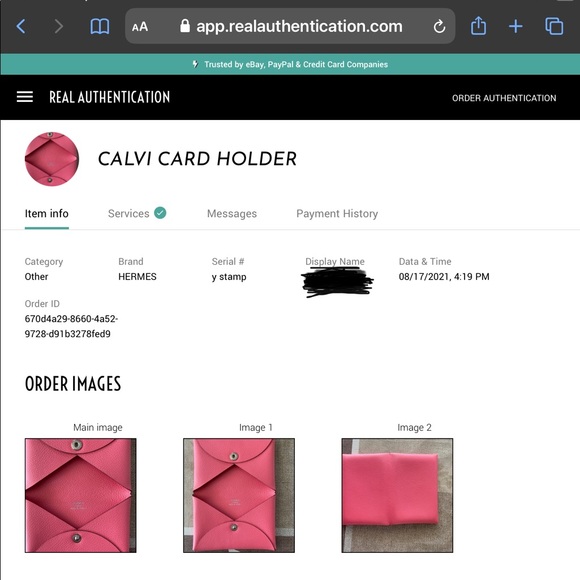Open the AA reader text options

140,27
